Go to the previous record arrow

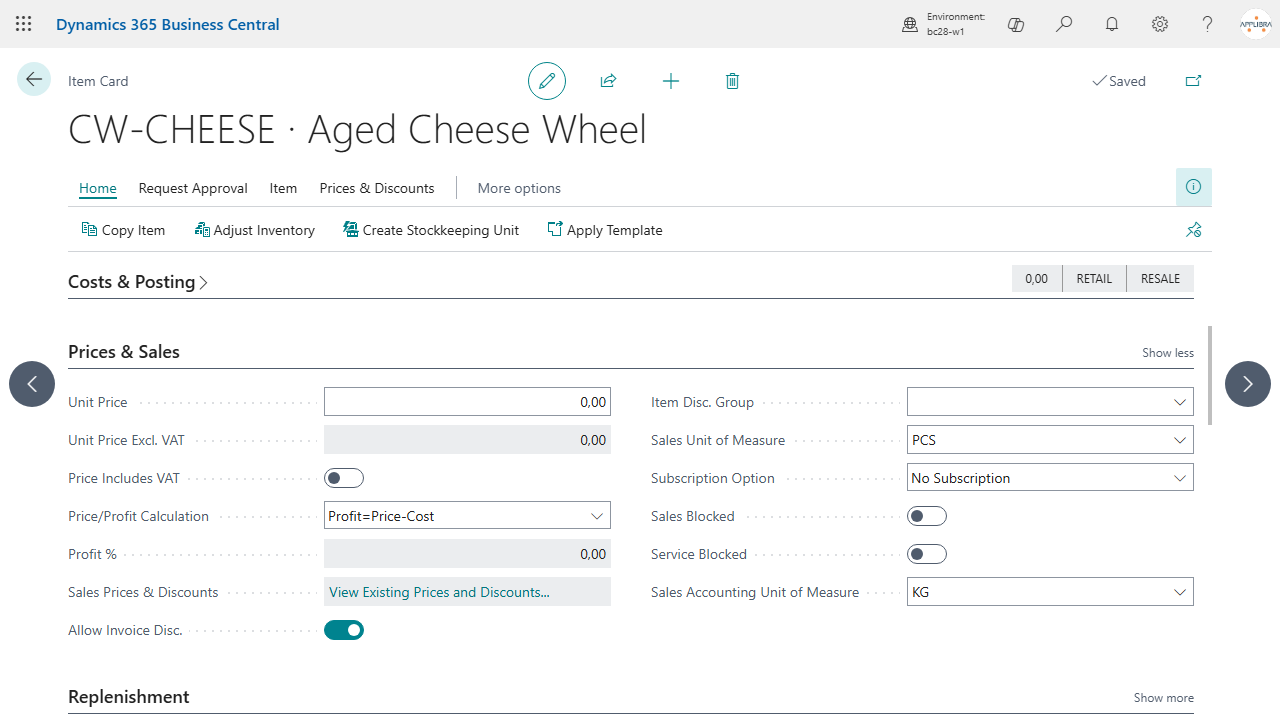(x=32, y=384)
